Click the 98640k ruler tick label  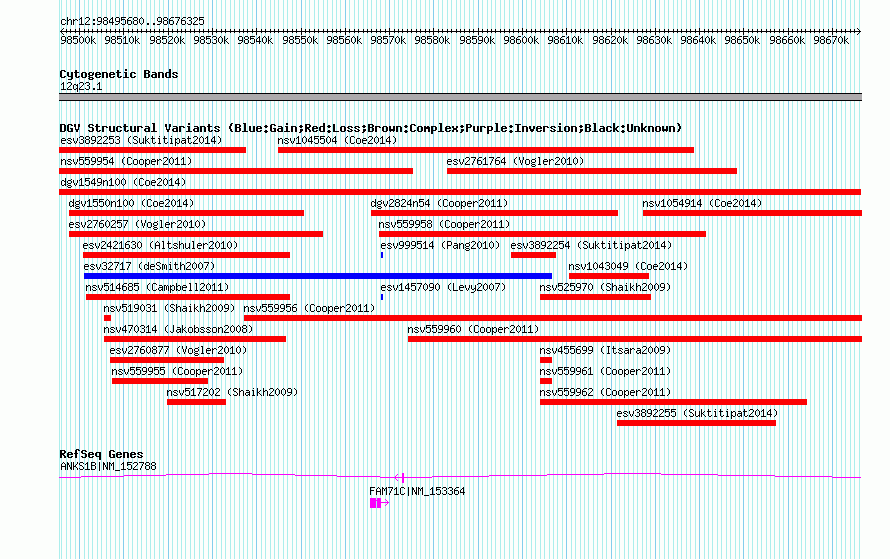(x=698, y=40)
